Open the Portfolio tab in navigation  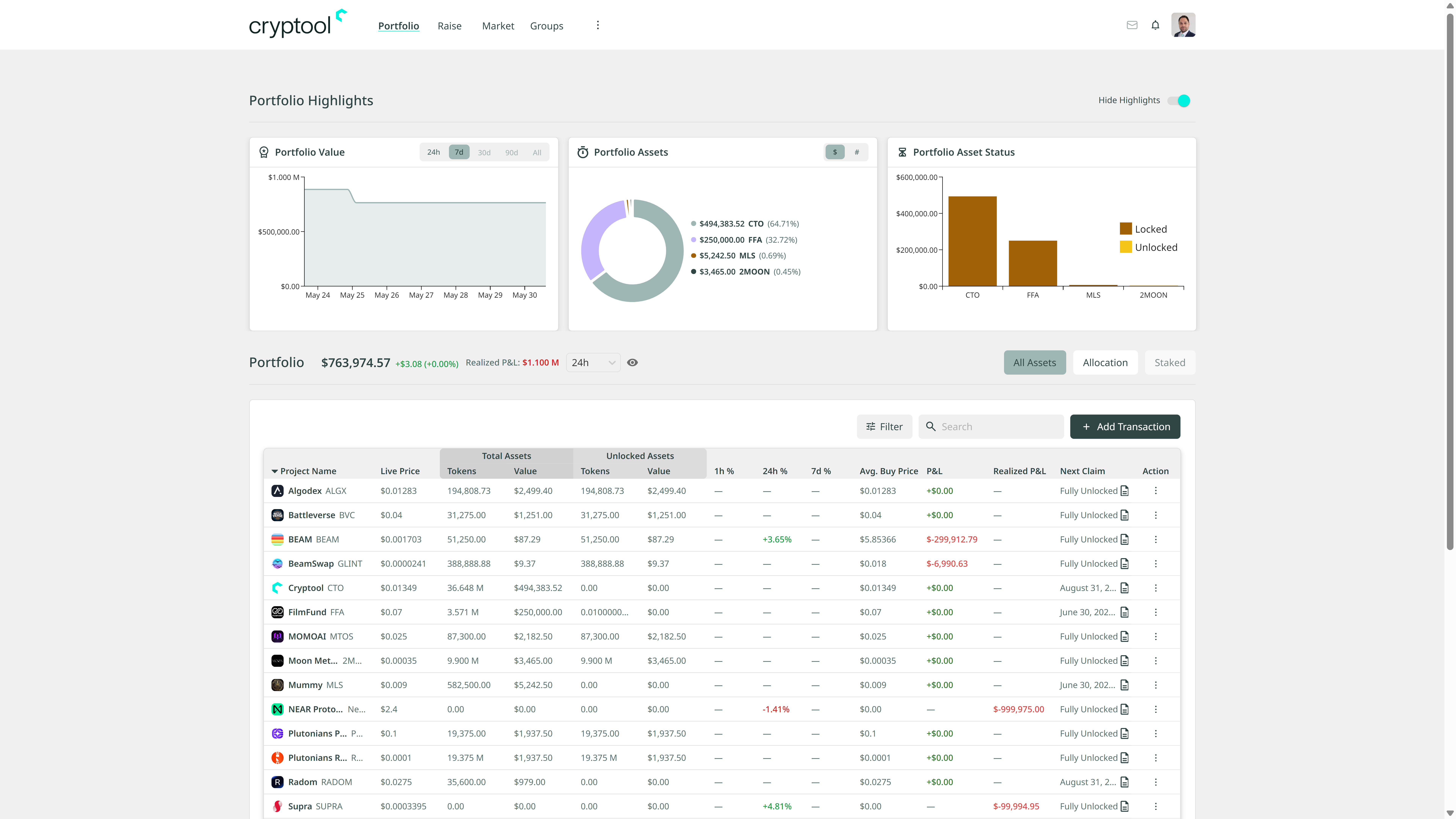pyautogui.click(x=399, y=26)
